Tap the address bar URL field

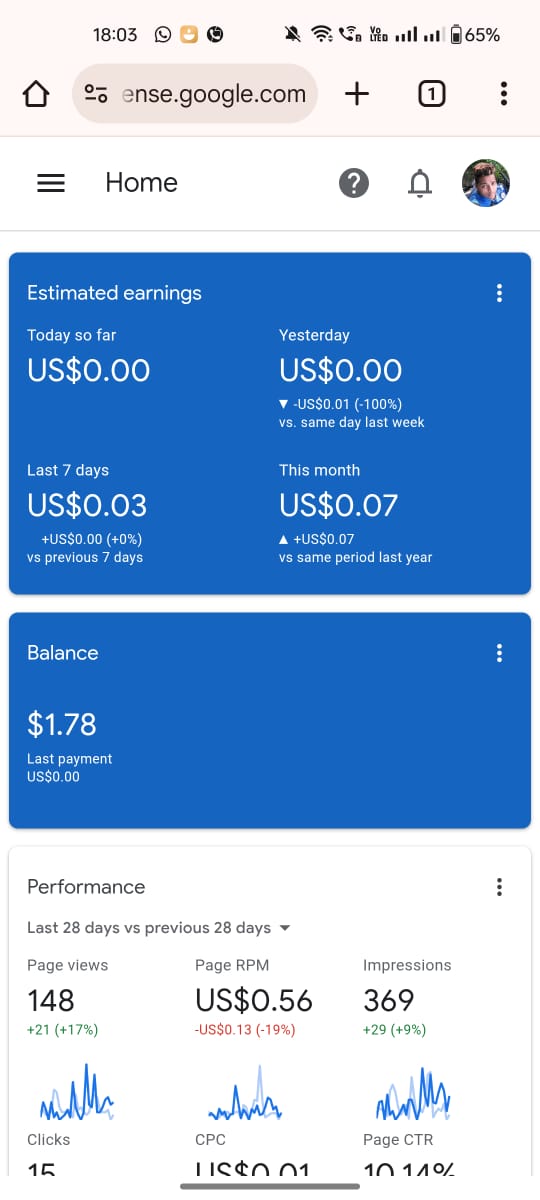pos(195,94)
